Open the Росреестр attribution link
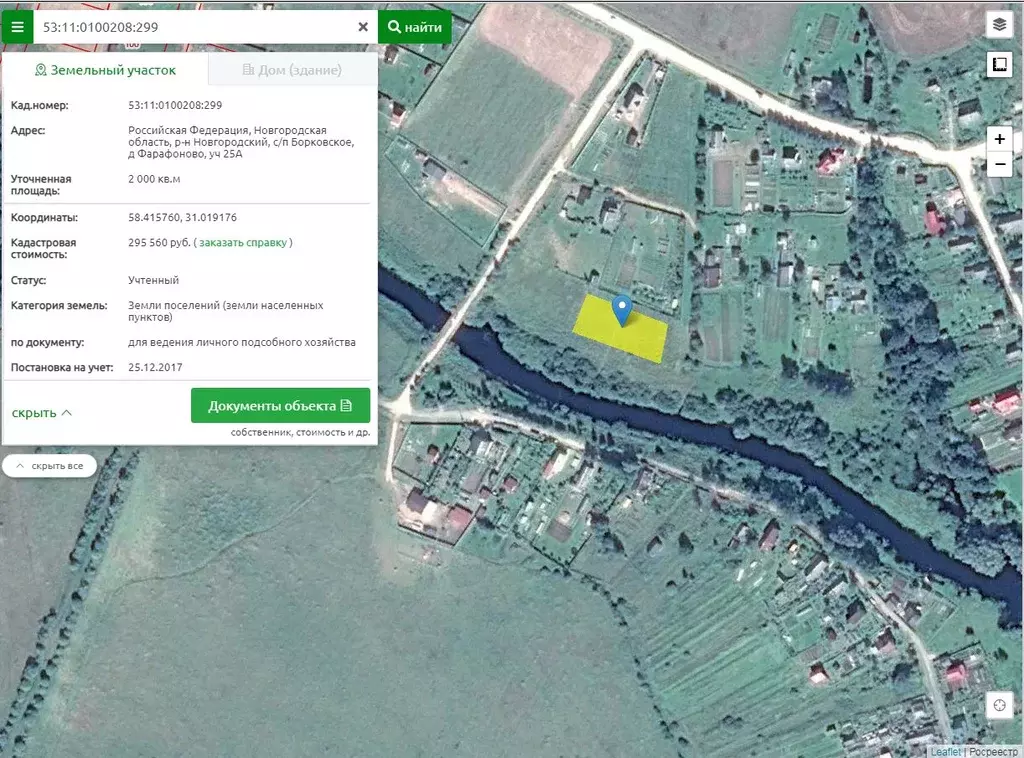The image size is (1024, 758). [992, 751]
